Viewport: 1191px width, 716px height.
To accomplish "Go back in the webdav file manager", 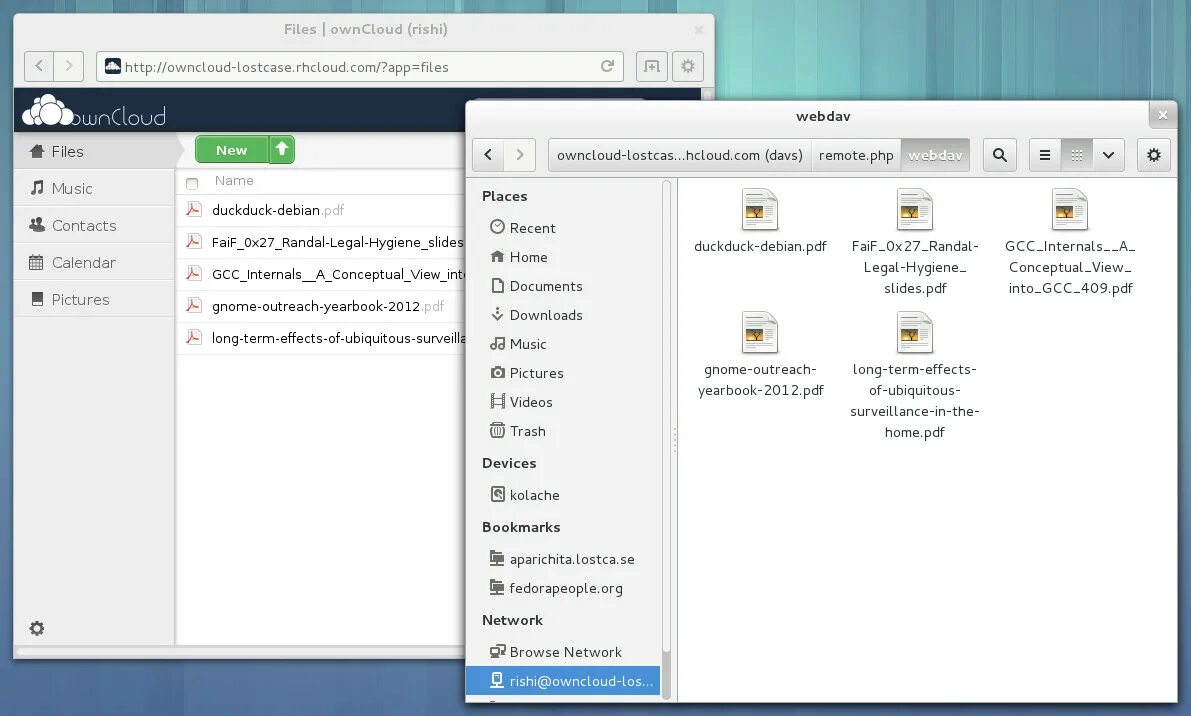I will coord(488,155).
